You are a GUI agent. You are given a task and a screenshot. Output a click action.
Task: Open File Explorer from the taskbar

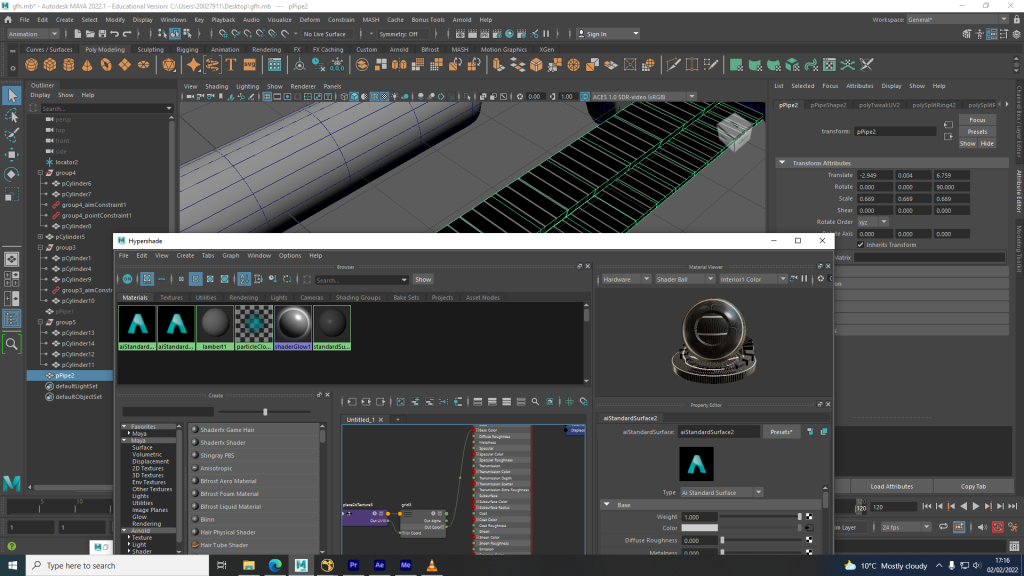coord(249,566)
